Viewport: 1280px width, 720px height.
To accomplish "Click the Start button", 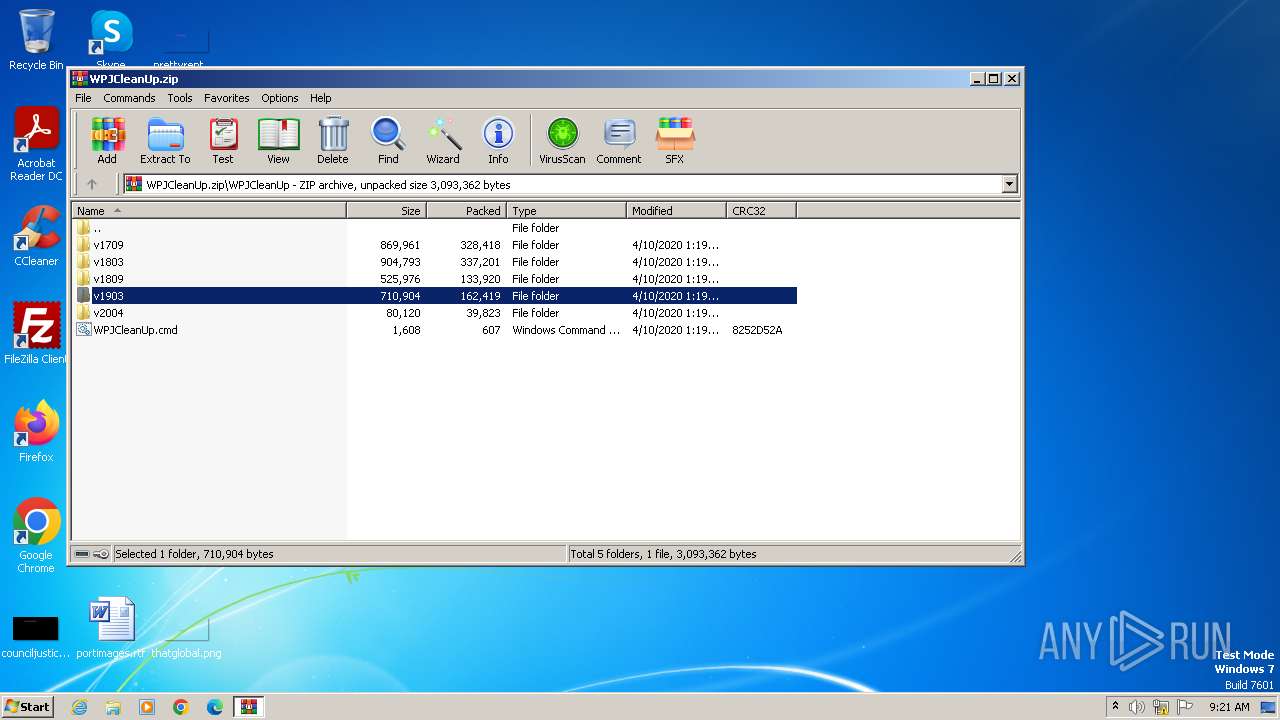I will (x=28, y=707).
